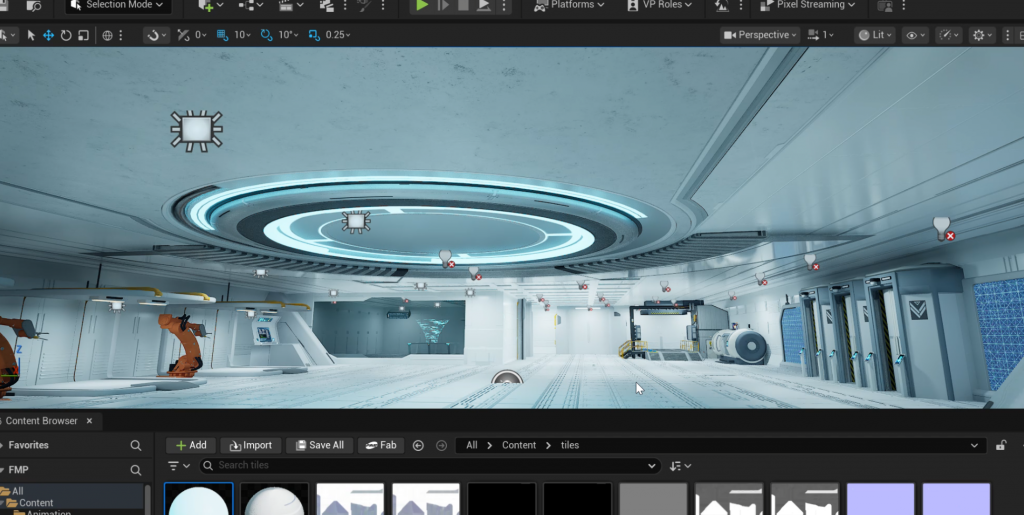Screen dimensions: 1024x515
Task: Open the Lit view mode dropdown
Action: [876, 35]
